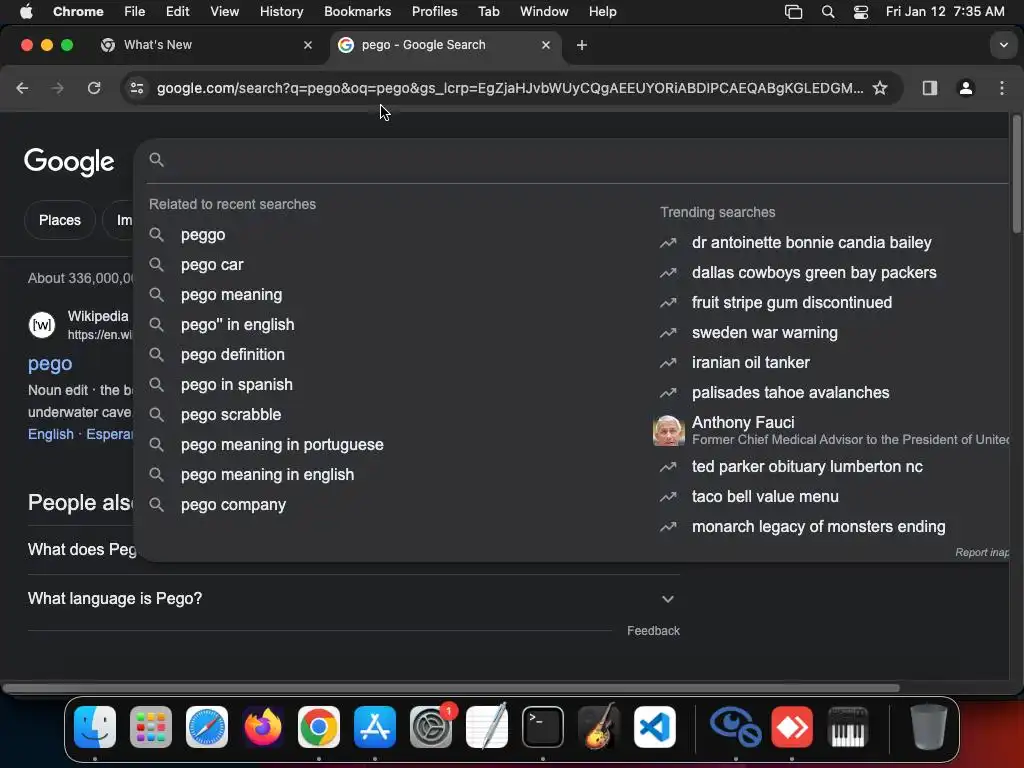Click the address bar URL

tap(509, 88)
